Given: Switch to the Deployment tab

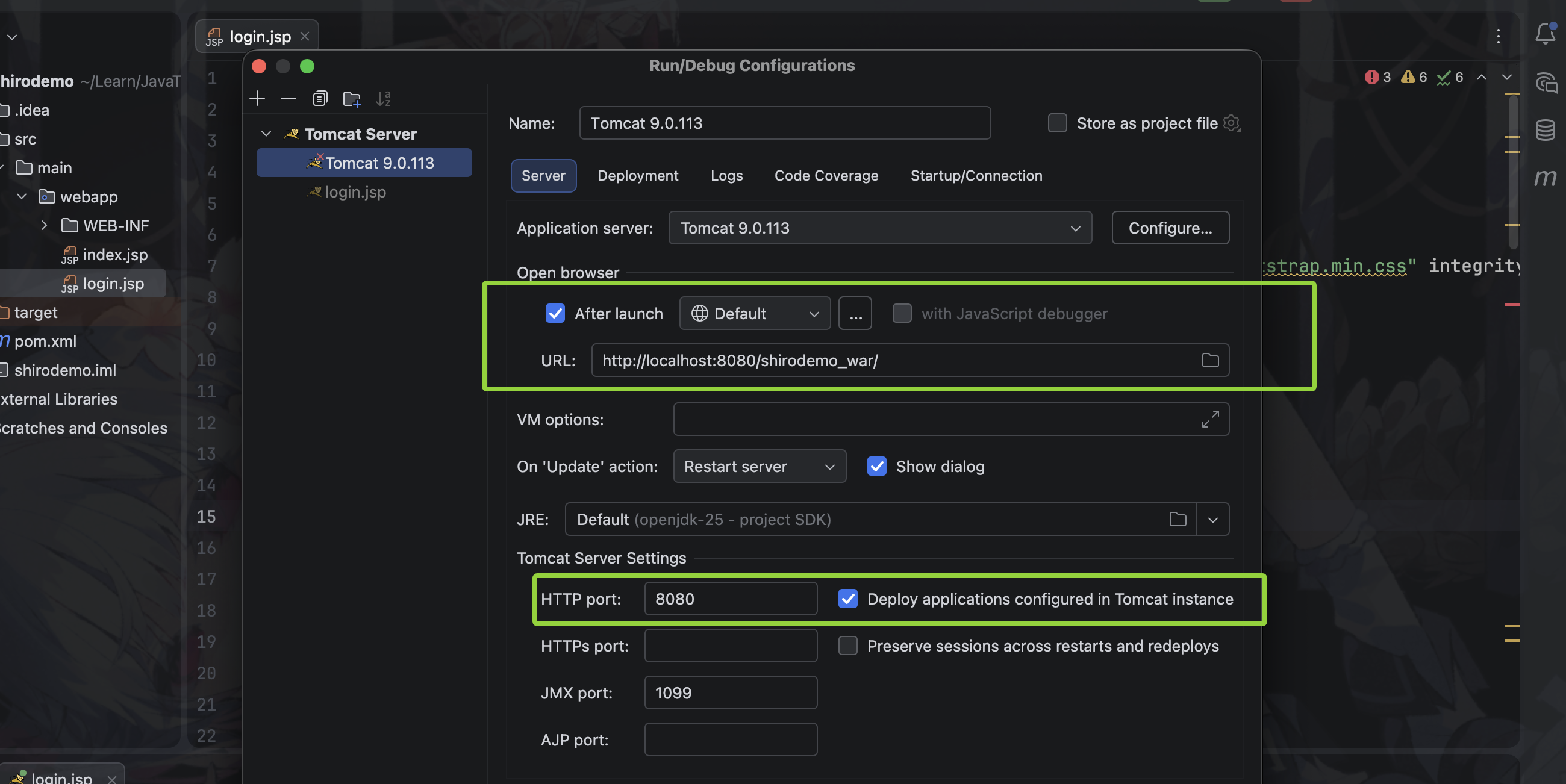Looking at the screenshot, I should [x=637, y=176].
